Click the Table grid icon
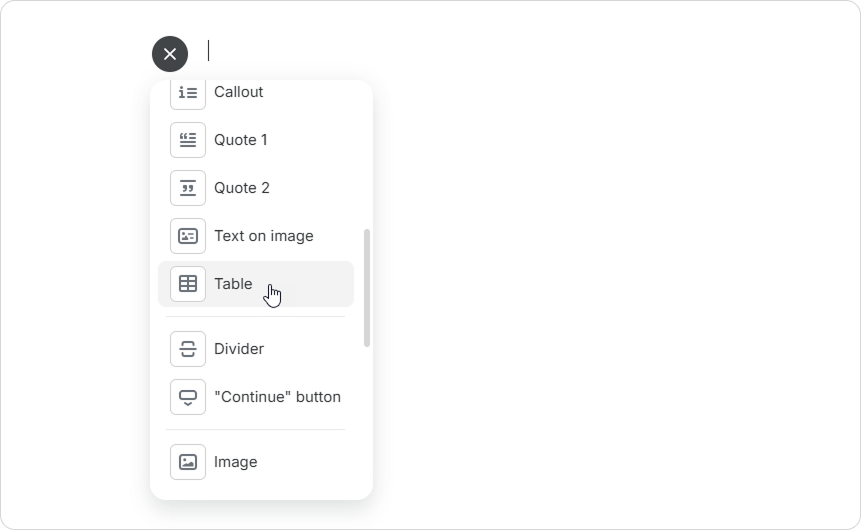 pos(188,284)
